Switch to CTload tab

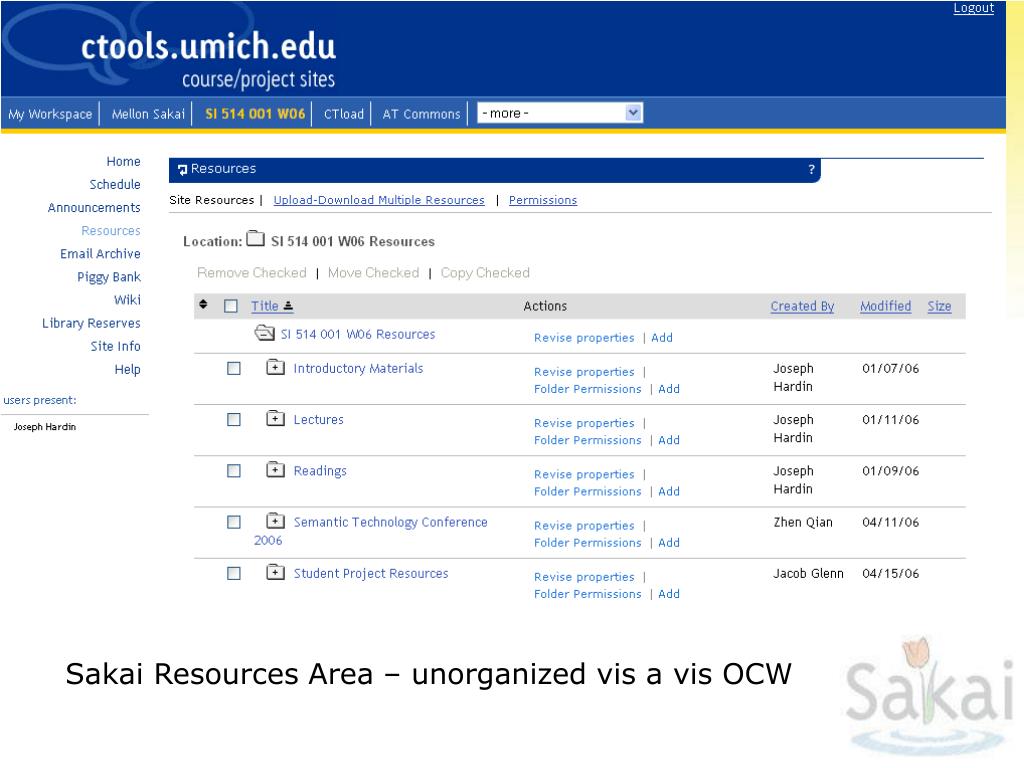coord(344,114)
